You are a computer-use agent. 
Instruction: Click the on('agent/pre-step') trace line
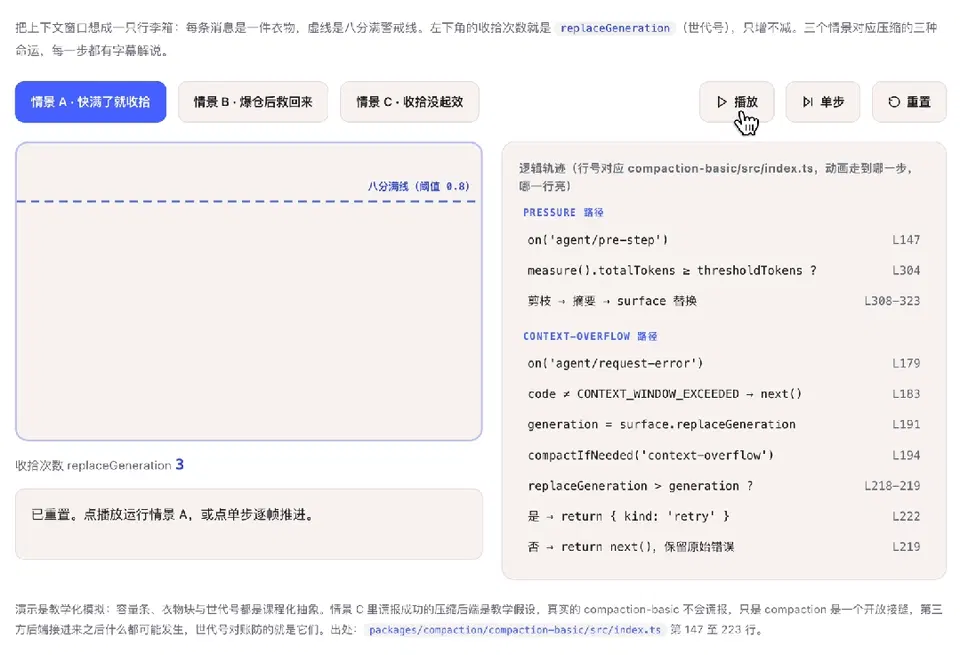click(724, 240)
